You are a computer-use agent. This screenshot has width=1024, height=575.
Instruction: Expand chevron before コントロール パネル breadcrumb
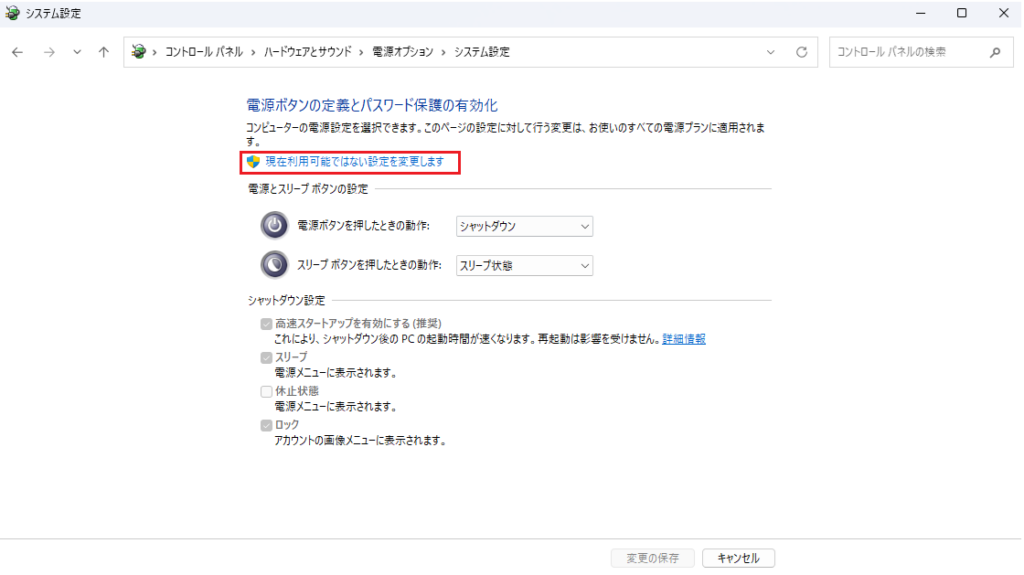pos(155,52)
